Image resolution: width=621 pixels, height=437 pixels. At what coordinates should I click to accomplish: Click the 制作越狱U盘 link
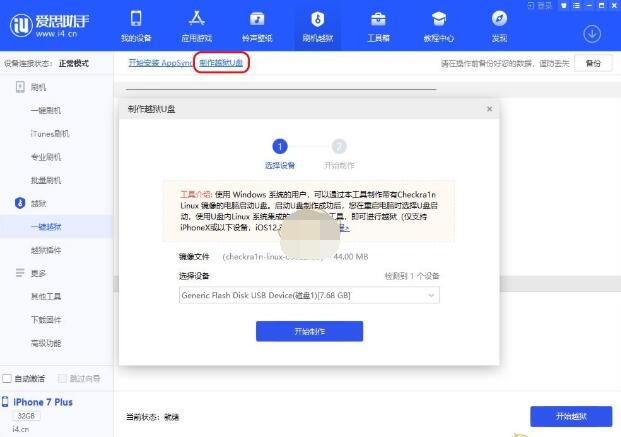pyautogui.click(x=221, y=63)
